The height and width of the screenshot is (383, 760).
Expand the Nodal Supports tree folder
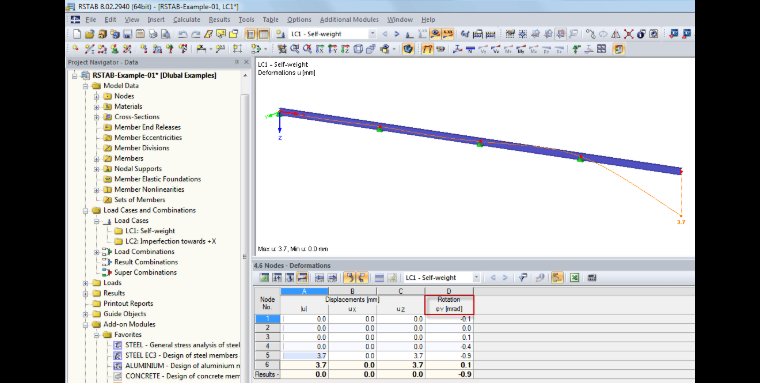click(97, 169)
